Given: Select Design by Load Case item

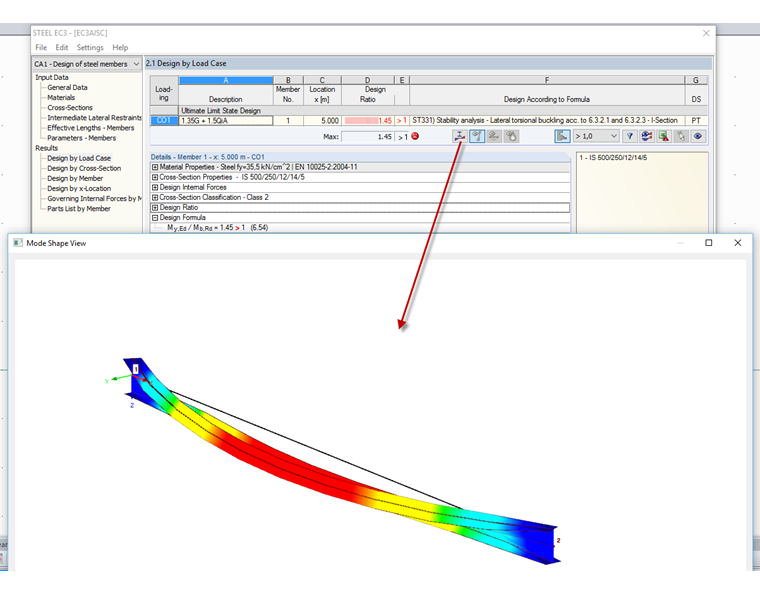Looking at the screenshot, I should point(79,158).
